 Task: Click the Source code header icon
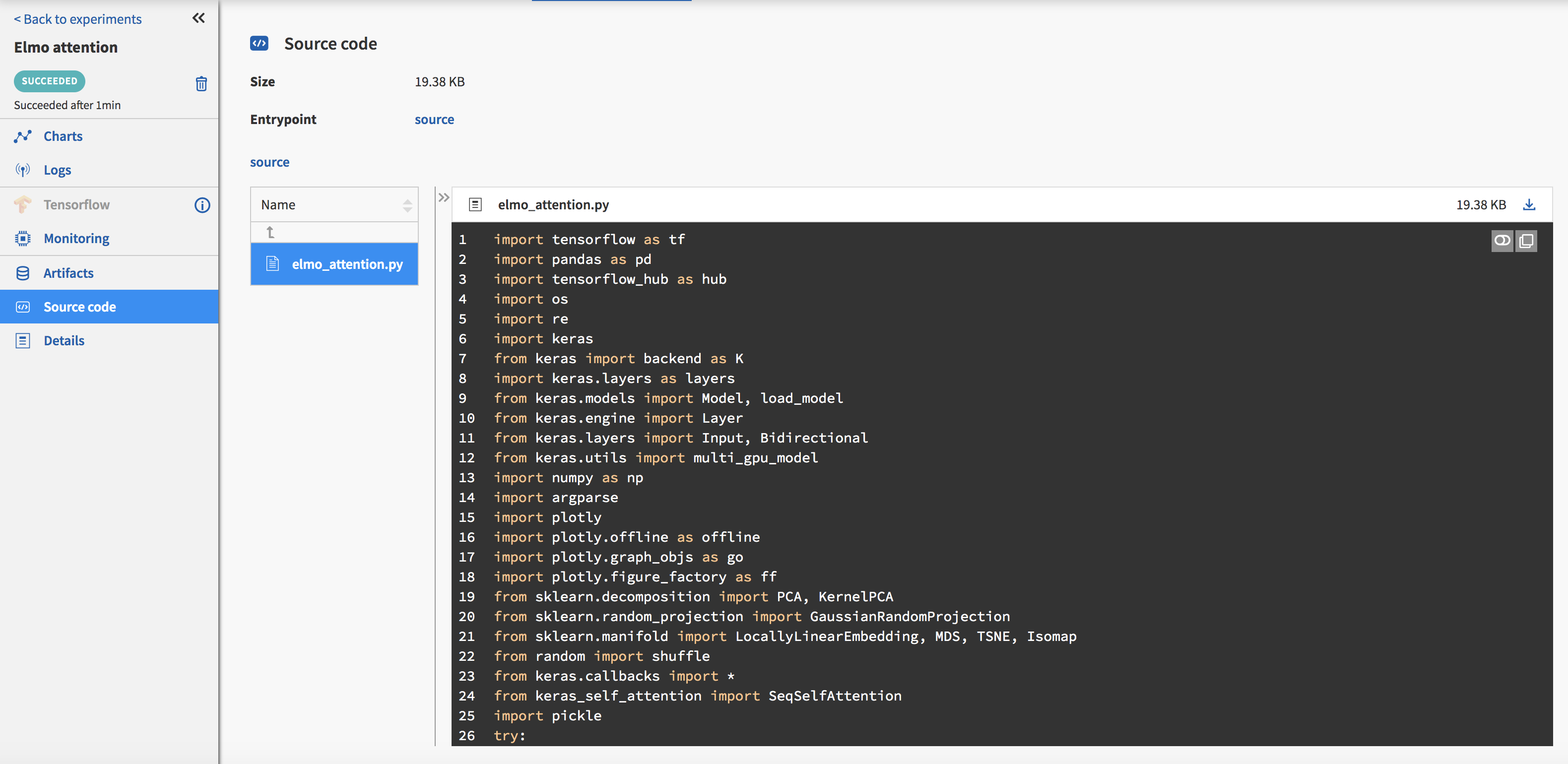click(260, 43)
